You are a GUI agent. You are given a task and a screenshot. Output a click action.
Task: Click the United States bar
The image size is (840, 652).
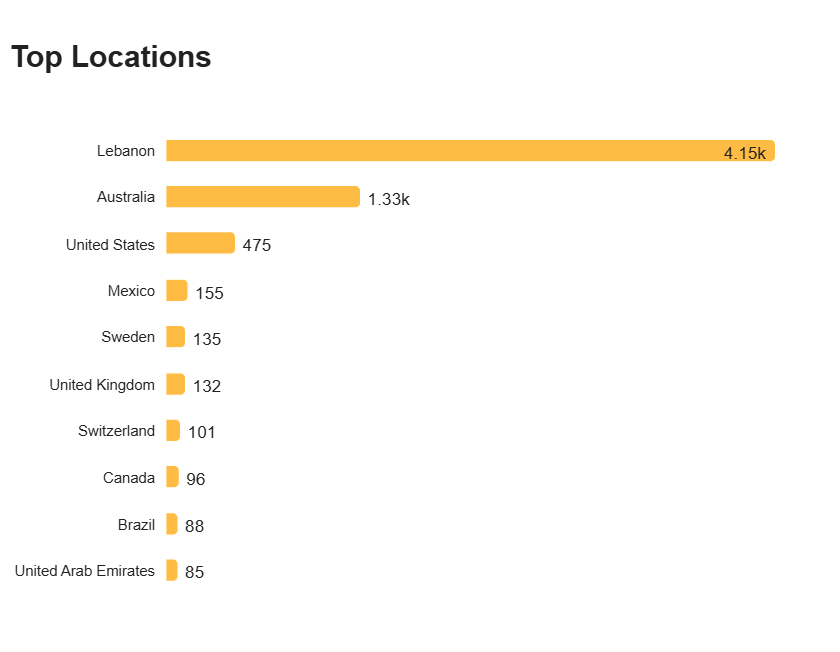(200, 243)
